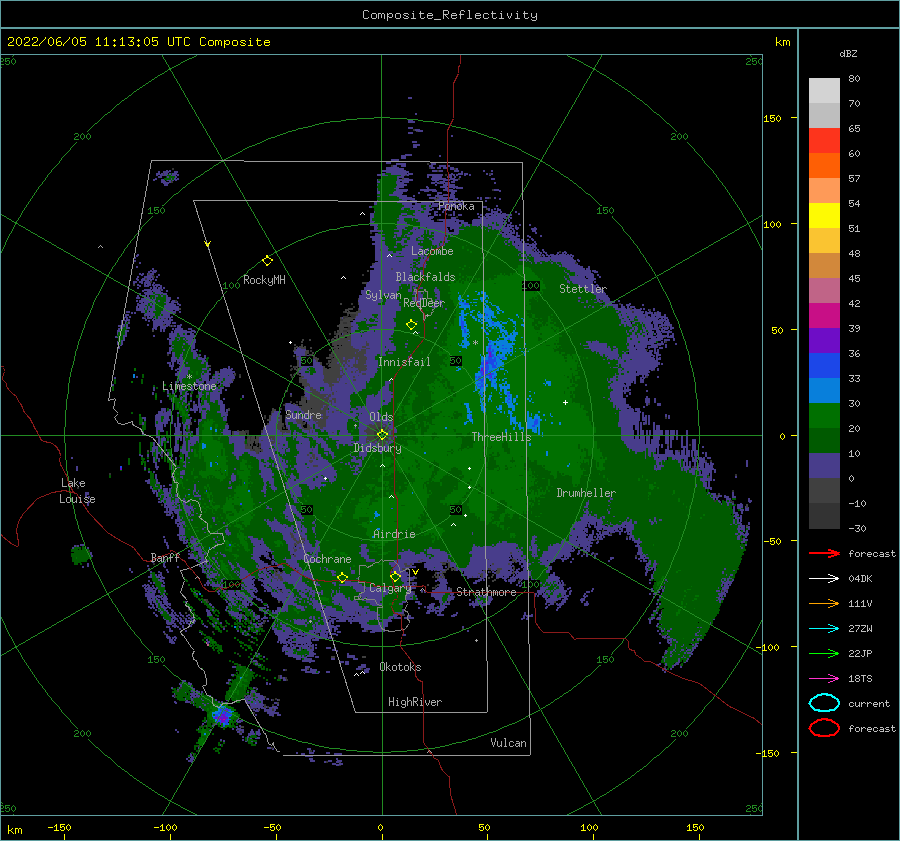
Task: Click the RockyMH label
Action: [264, 280]
